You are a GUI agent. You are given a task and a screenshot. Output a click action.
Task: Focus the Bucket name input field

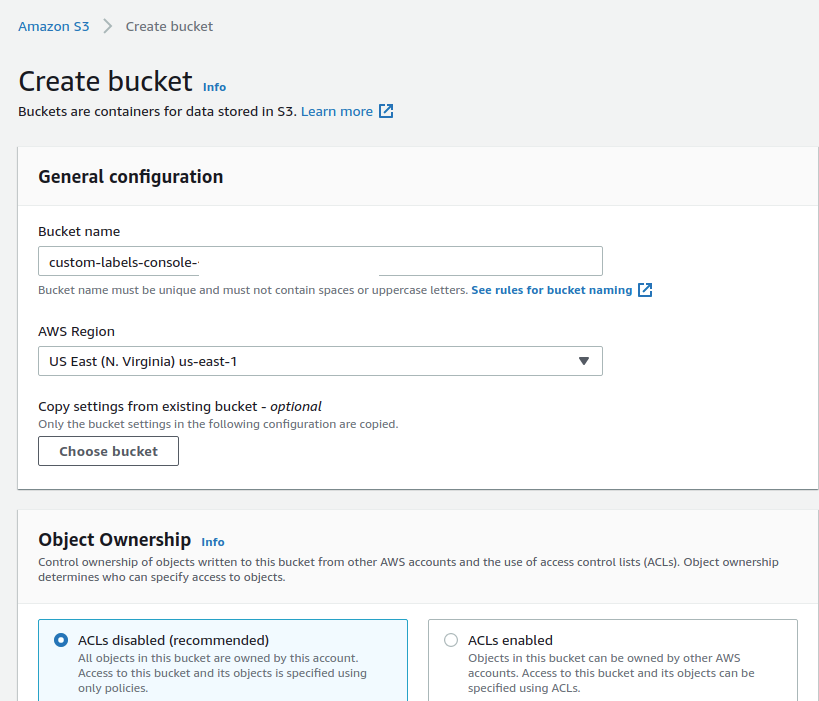click(x=320, y=261)
